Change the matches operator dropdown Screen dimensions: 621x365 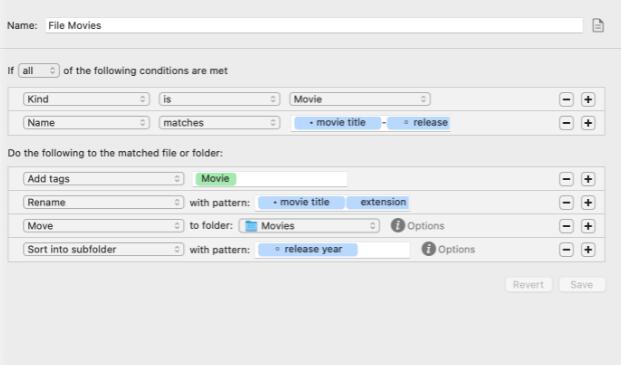pos(219,123)
